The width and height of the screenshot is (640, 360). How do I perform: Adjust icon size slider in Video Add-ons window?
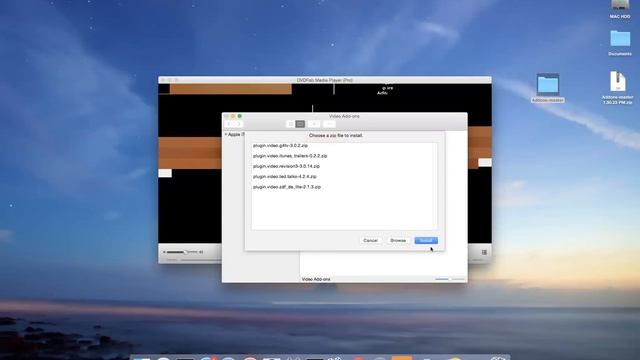click(x=450, y=279)
